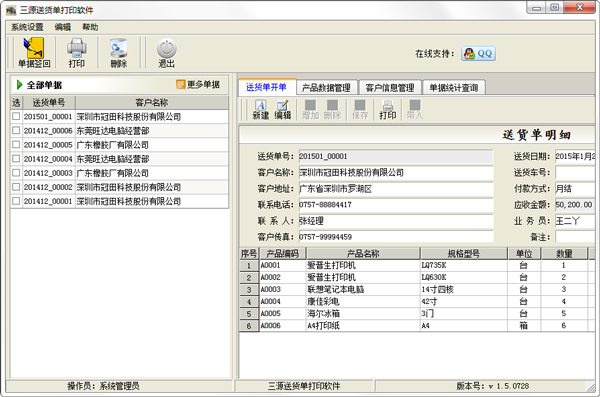
Task: Click the 客户名称 column header in list
Action: (152, 103)
